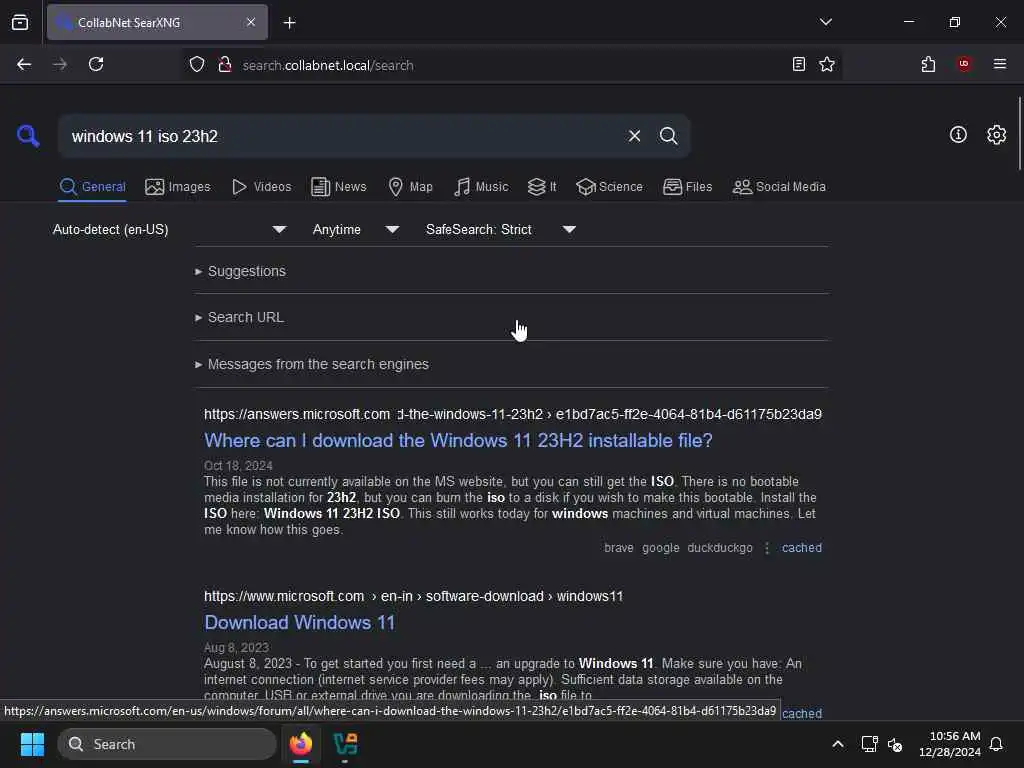Expand the Suggestions section
Viewport: 1024px width, 768px height.
pos(240,271)
